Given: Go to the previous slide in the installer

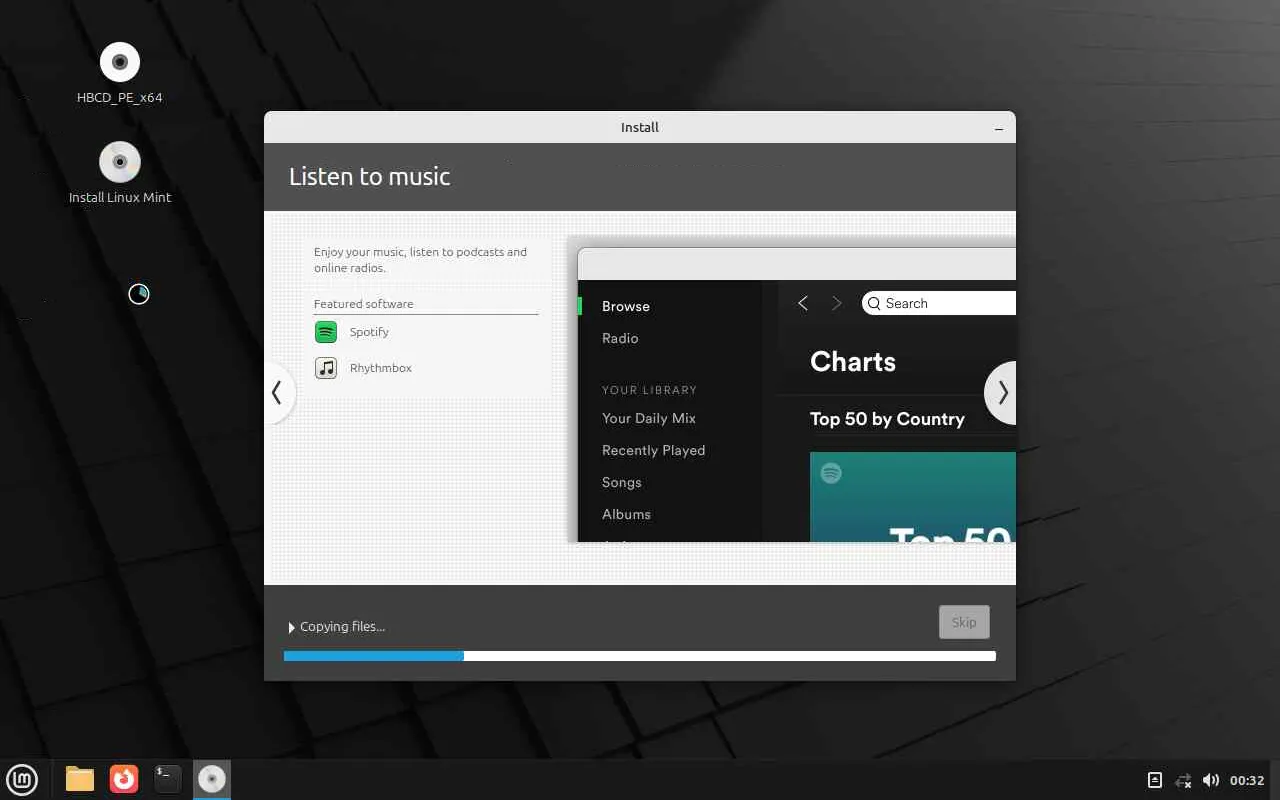Looking at the screenshot, I should point(278,393).
